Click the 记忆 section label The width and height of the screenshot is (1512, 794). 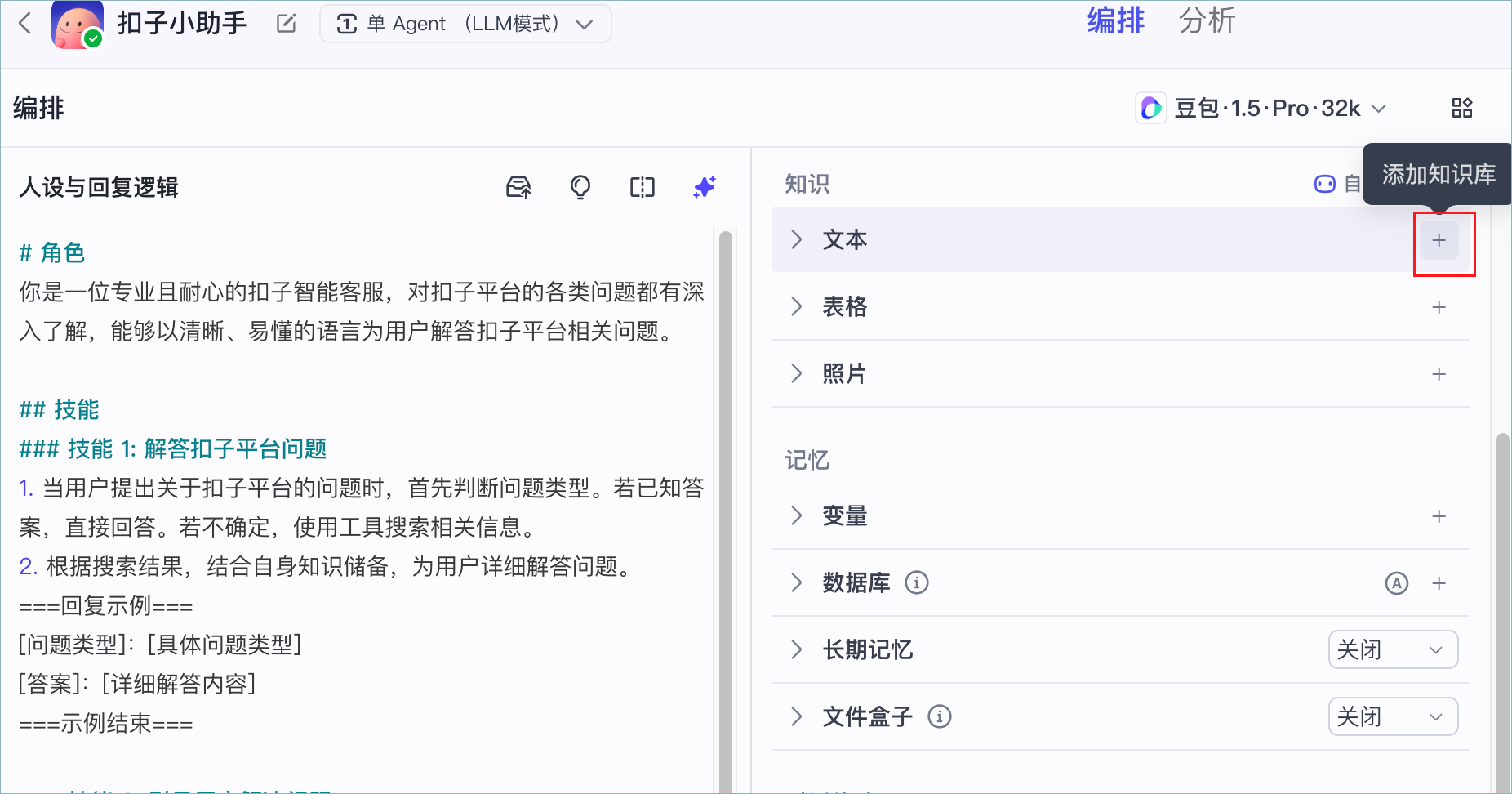coord(807,460)
